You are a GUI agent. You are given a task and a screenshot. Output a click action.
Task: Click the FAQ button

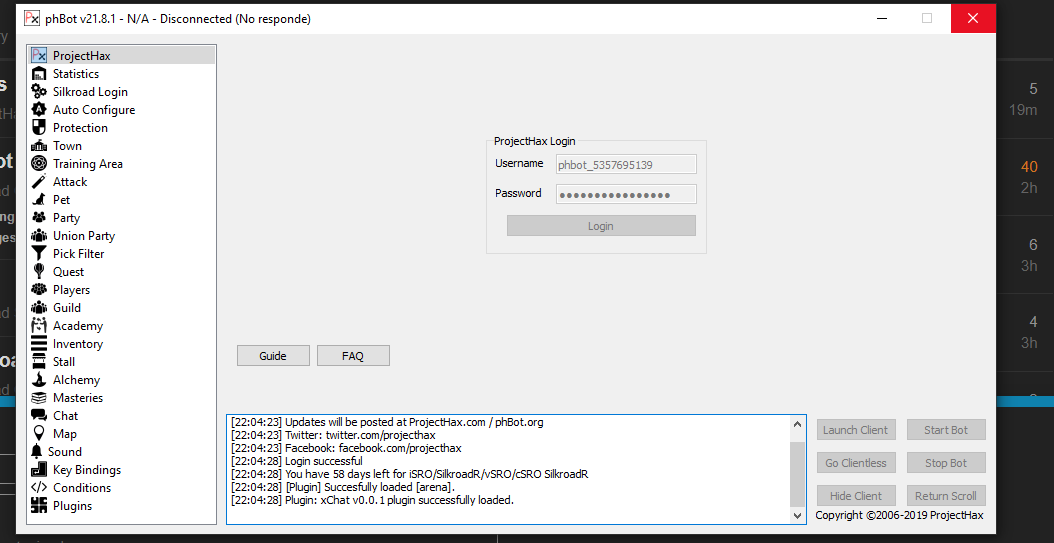(x=353, y=356)
